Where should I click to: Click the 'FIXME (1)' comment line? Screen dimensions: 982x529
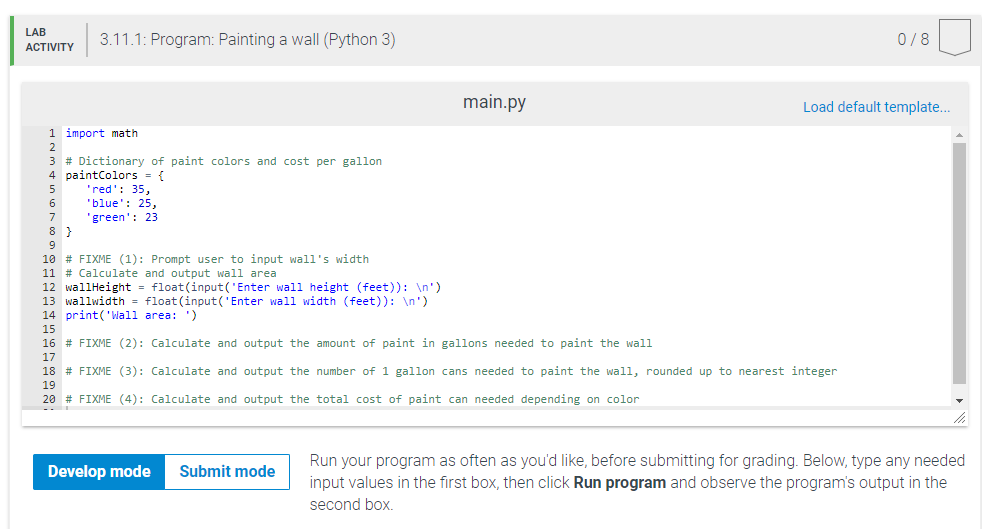pos(217,259)
